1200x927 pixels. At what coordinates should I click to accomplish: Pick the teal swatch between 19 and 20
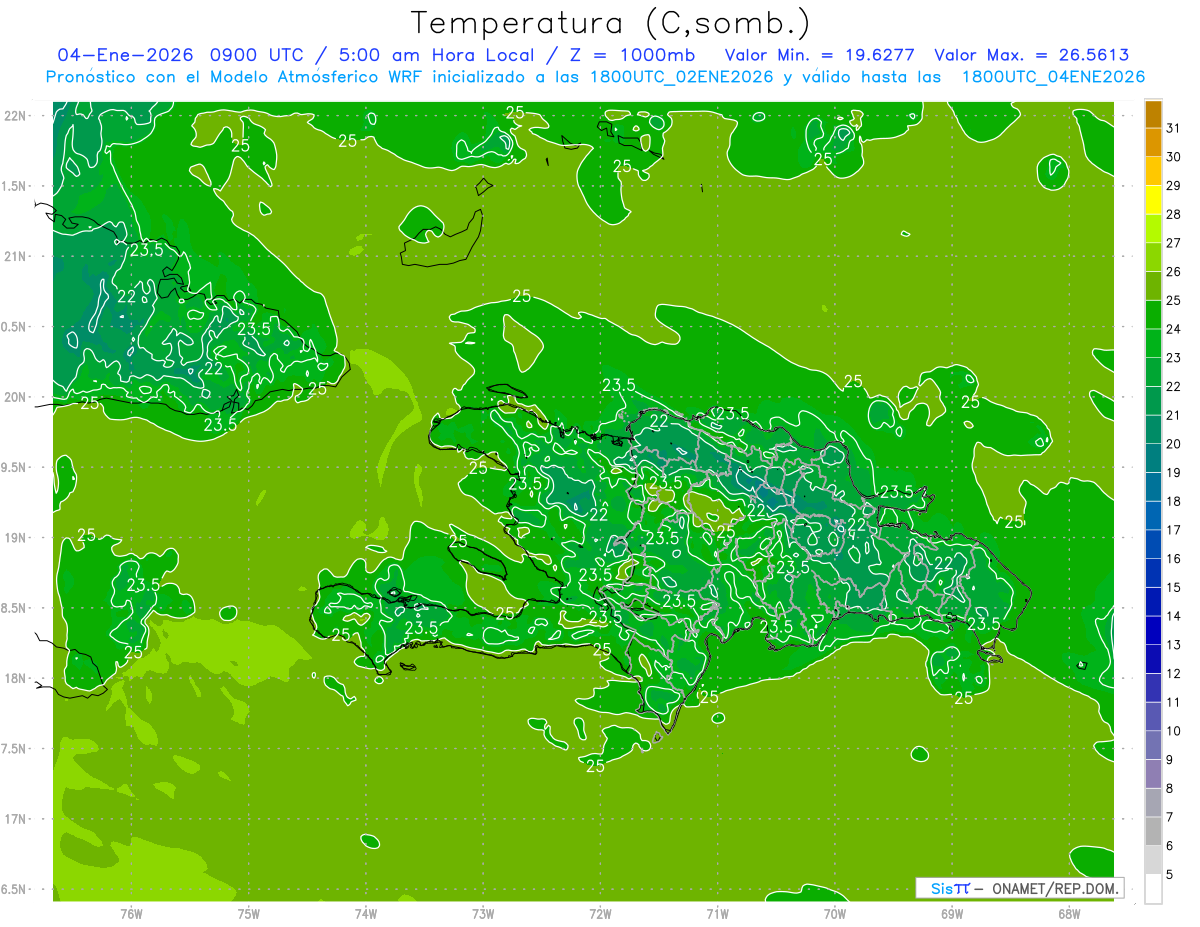[1153, 458]
